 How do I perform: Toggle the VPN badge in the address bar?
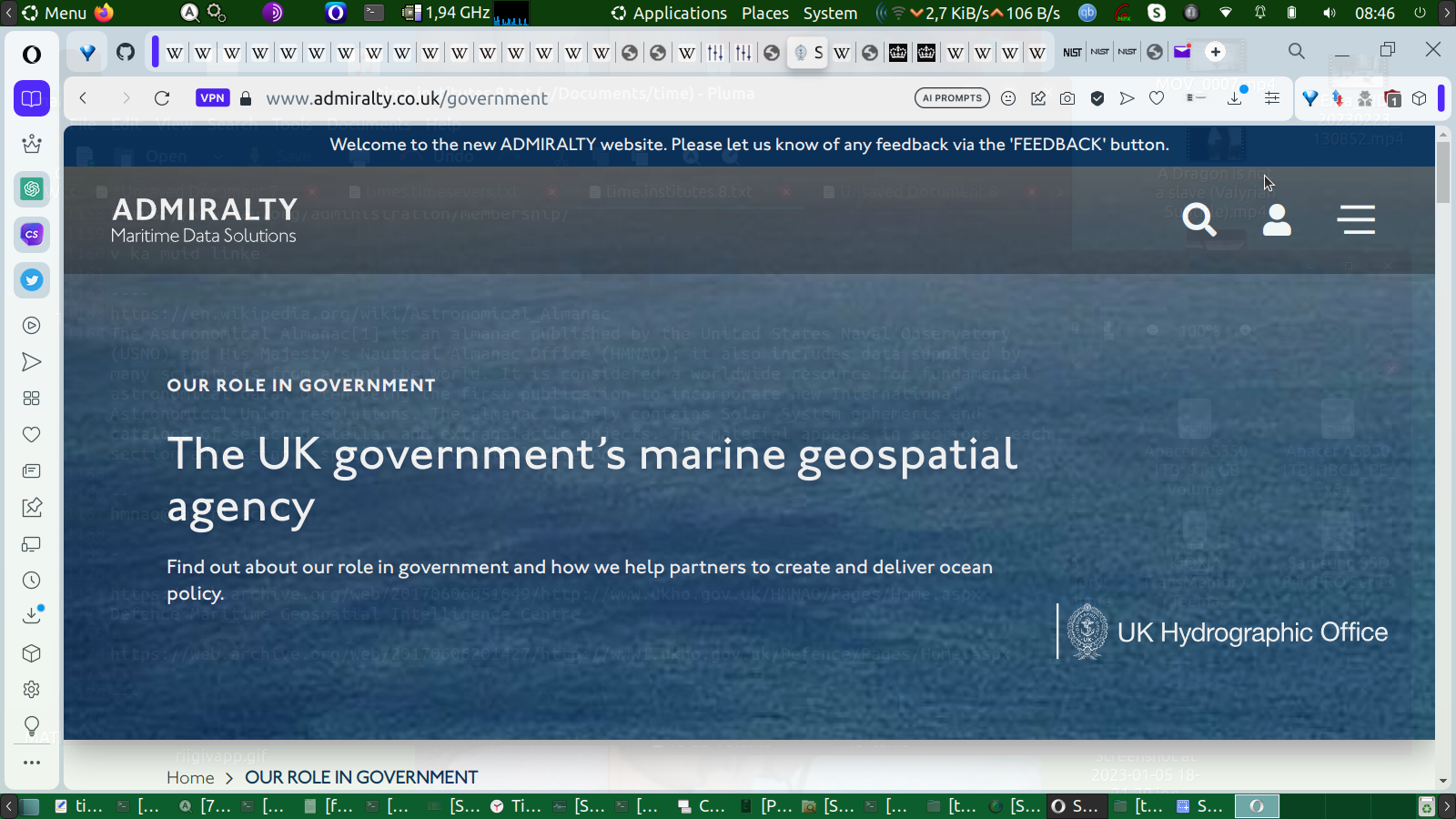pos(212,98)
